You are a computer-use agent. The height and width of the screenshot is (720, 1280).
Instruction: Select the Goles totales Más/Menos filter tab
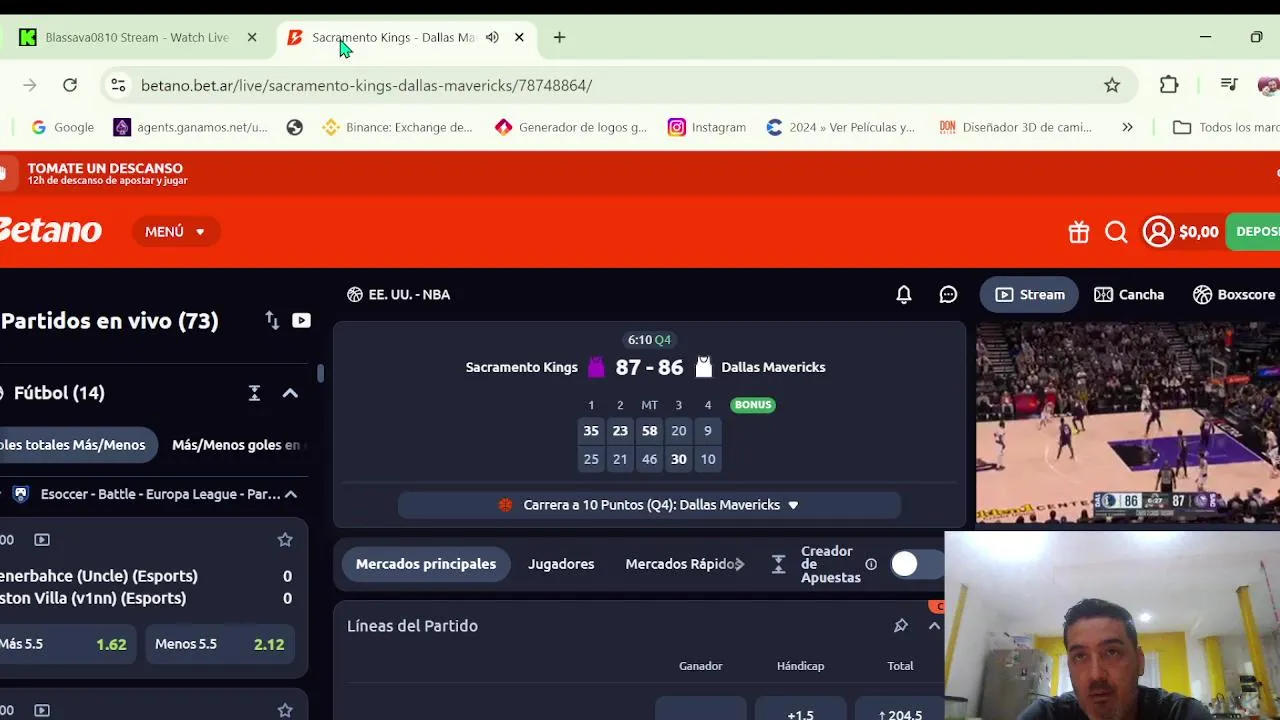click(x=76, y=445)
